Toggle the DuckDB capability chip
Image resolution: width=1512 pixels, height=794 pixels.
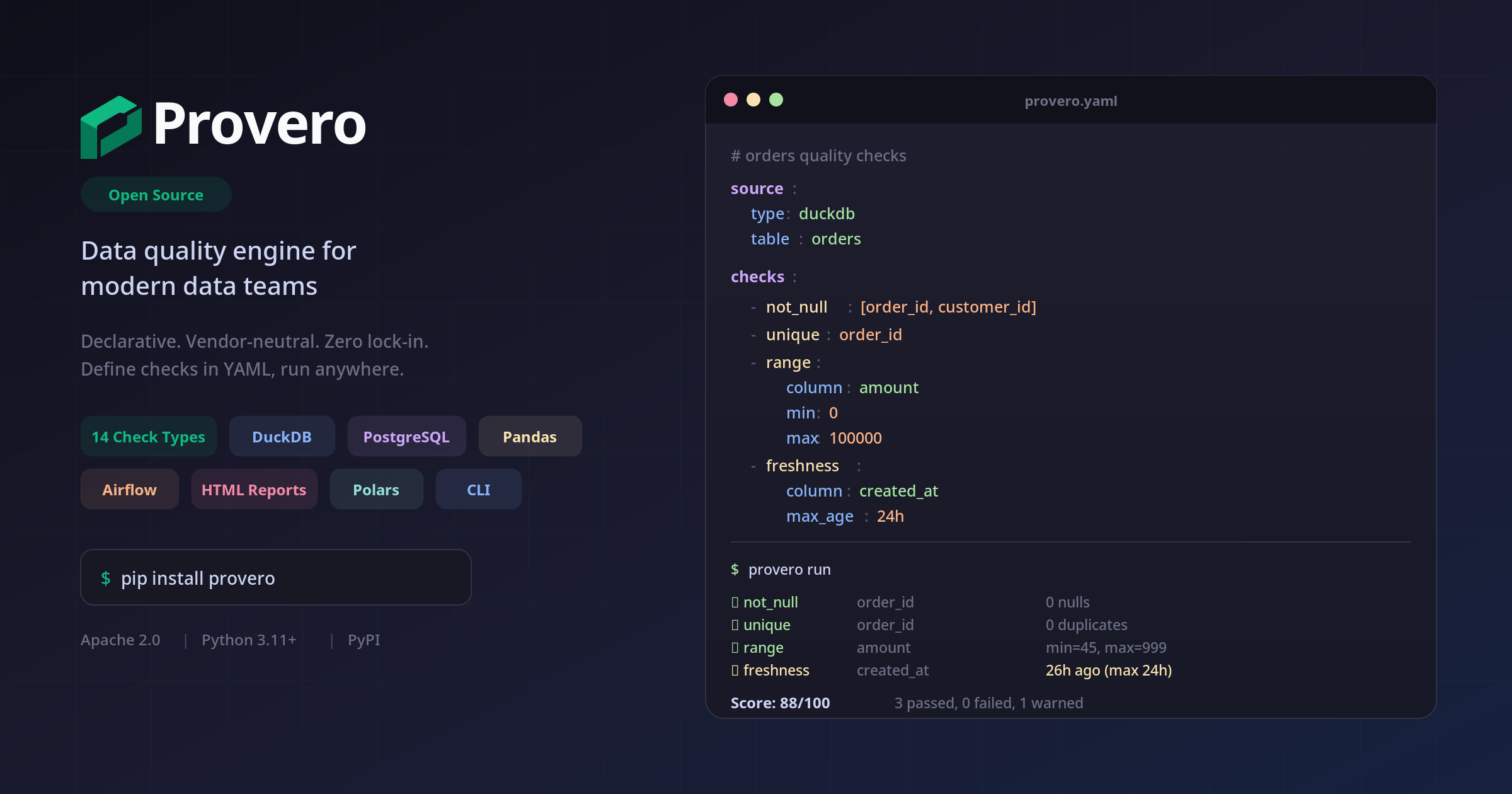pyautogui.click(x=282, y=436)
